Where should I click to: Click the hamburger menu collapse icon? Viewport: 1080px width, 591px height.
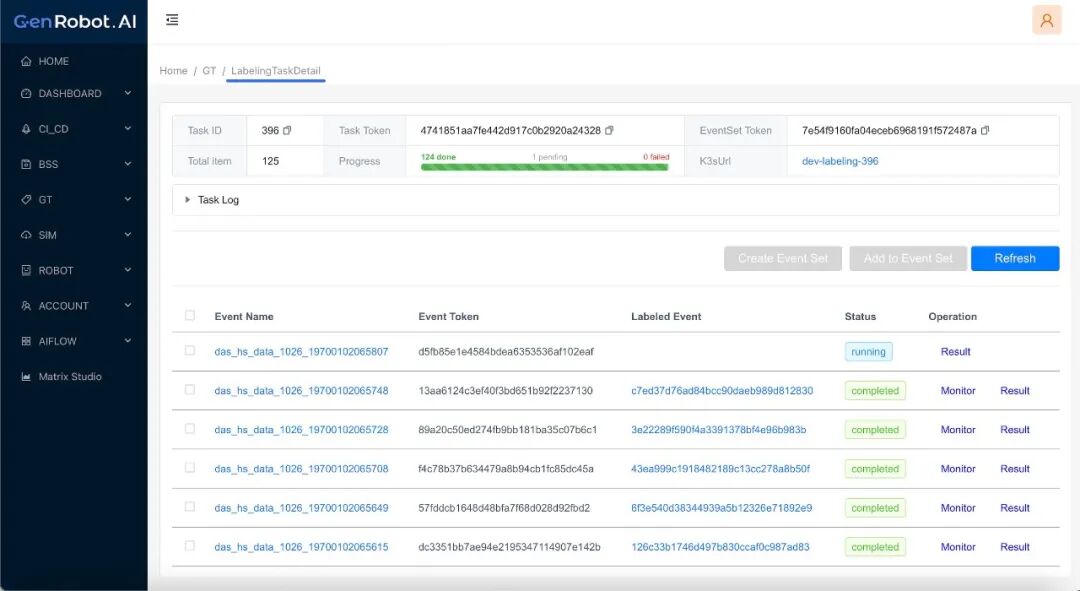172,20
